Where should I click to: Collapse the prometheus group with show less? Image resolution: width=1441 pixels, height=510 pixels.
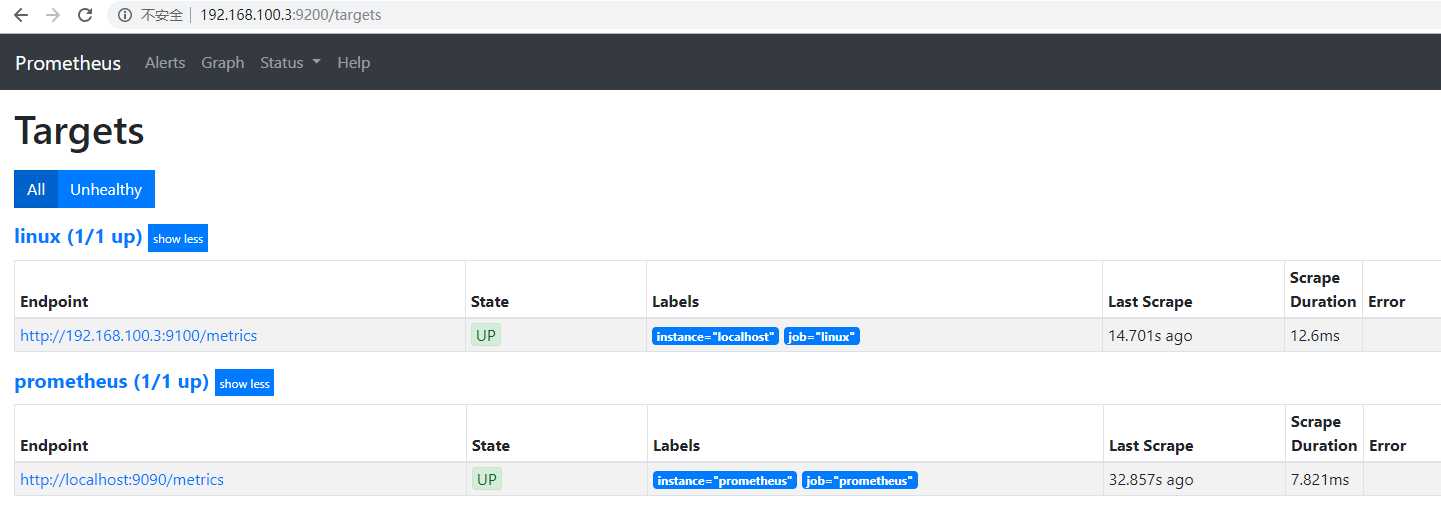pyautogui.click(x=244, y=383)
